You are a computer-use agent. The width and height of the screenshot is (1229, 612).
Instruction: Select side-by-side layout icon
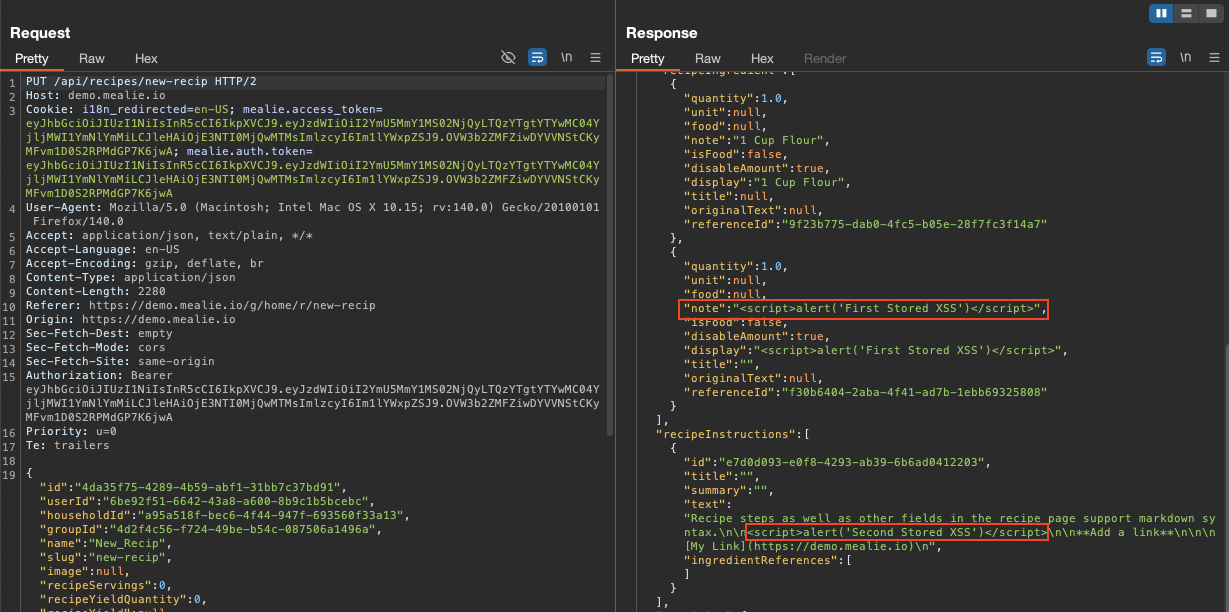(x=1161, y=13)
